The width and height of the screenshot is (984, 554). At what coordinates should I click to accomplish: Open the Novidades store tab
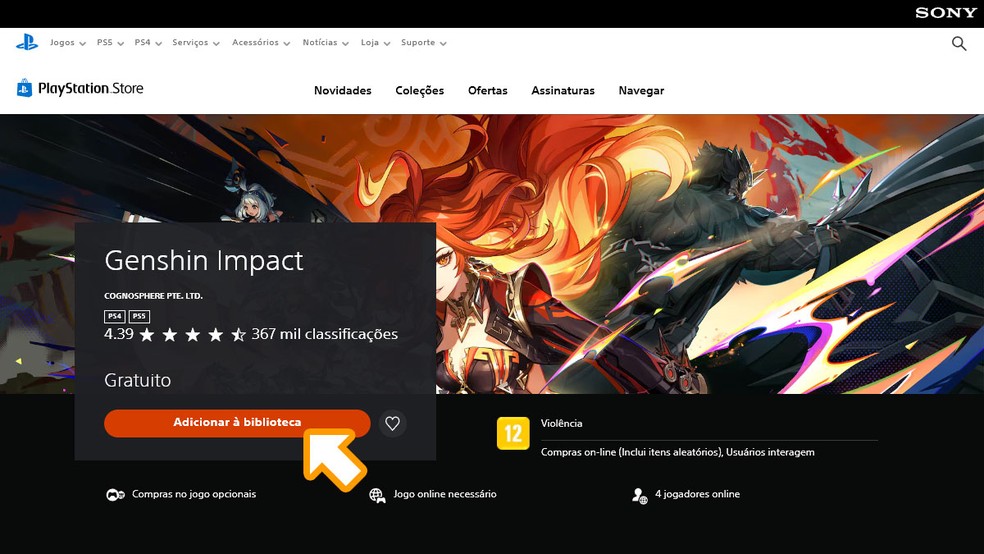tap(343, 90)
